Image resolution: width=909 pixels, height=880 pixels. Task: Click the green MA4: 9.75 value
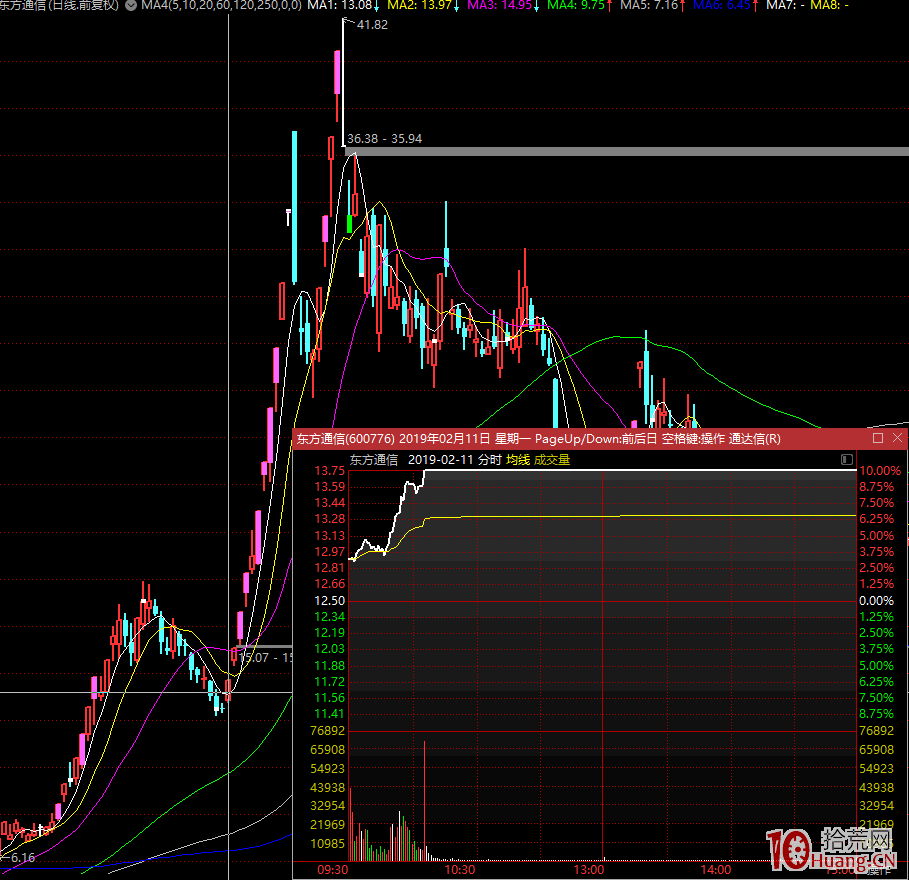(x=577, y=5)
